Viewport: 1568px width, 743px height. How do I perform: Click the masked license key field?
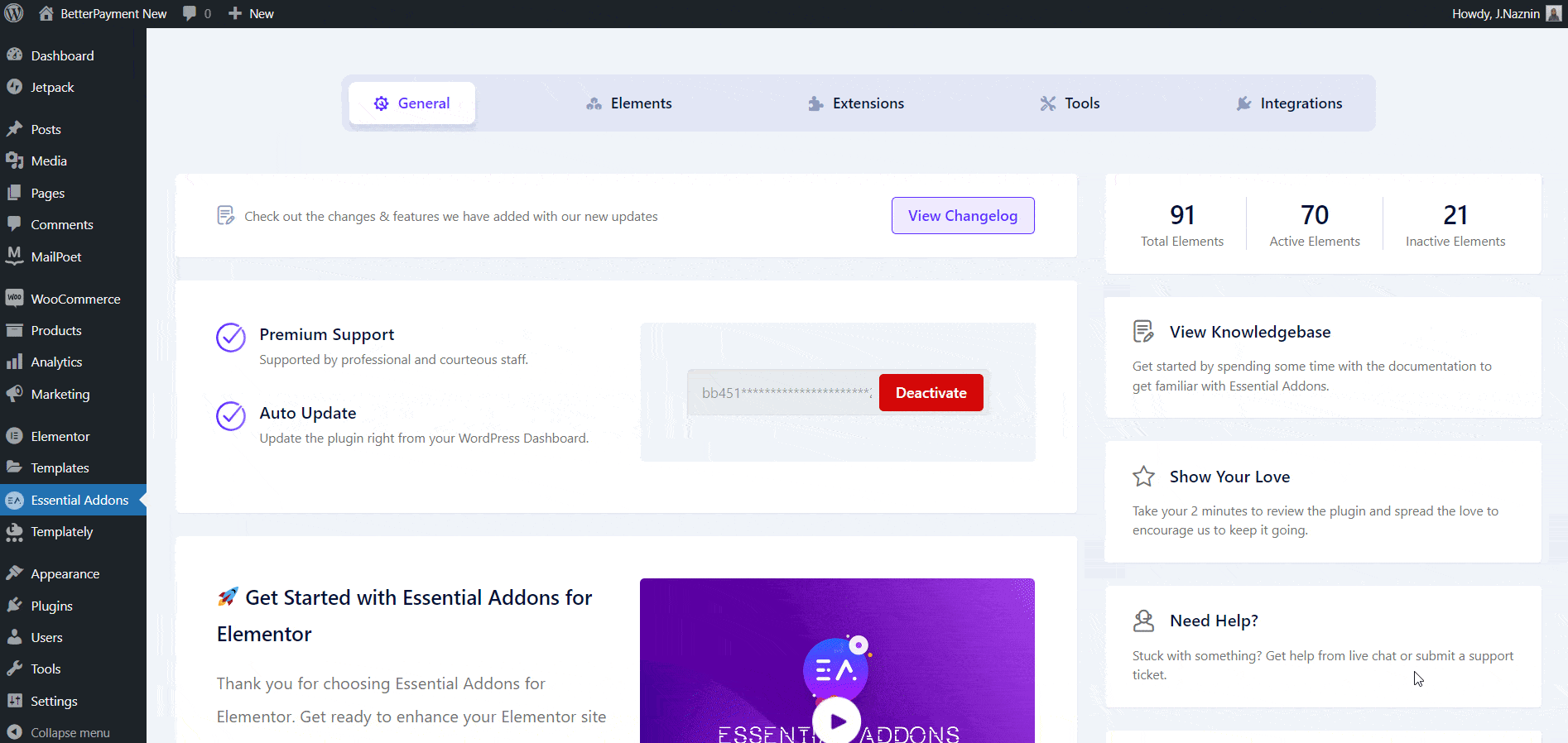tap(782, 392)
